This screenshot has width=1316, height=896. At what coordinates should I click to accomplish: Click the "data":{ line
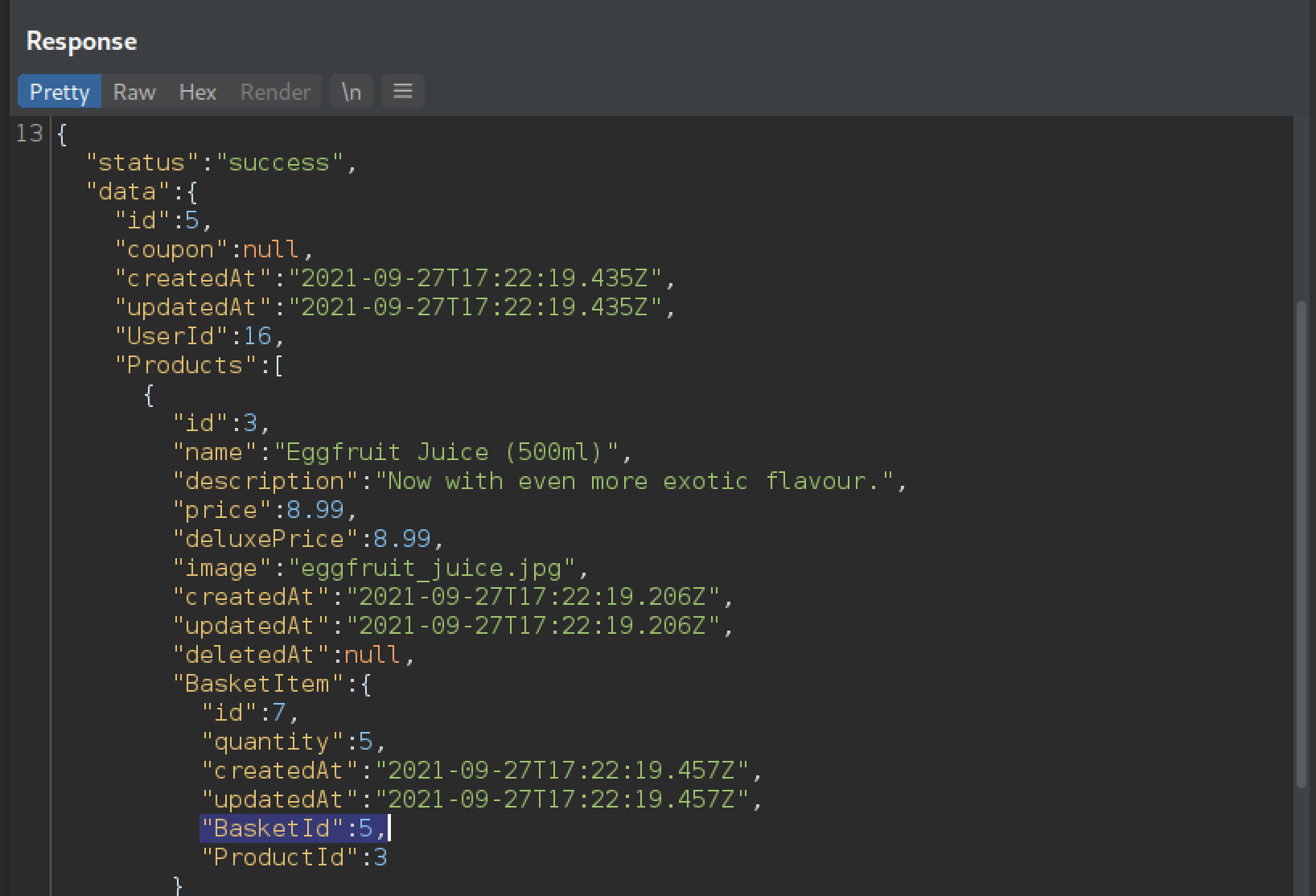click(142, 191)
